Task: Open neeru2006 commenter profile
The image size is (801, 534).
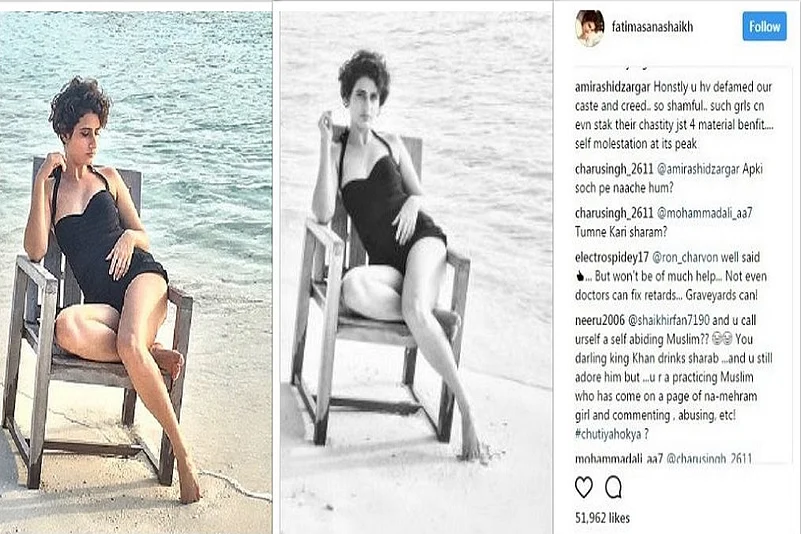Action: pyautogui.click(x=600, y=320)
